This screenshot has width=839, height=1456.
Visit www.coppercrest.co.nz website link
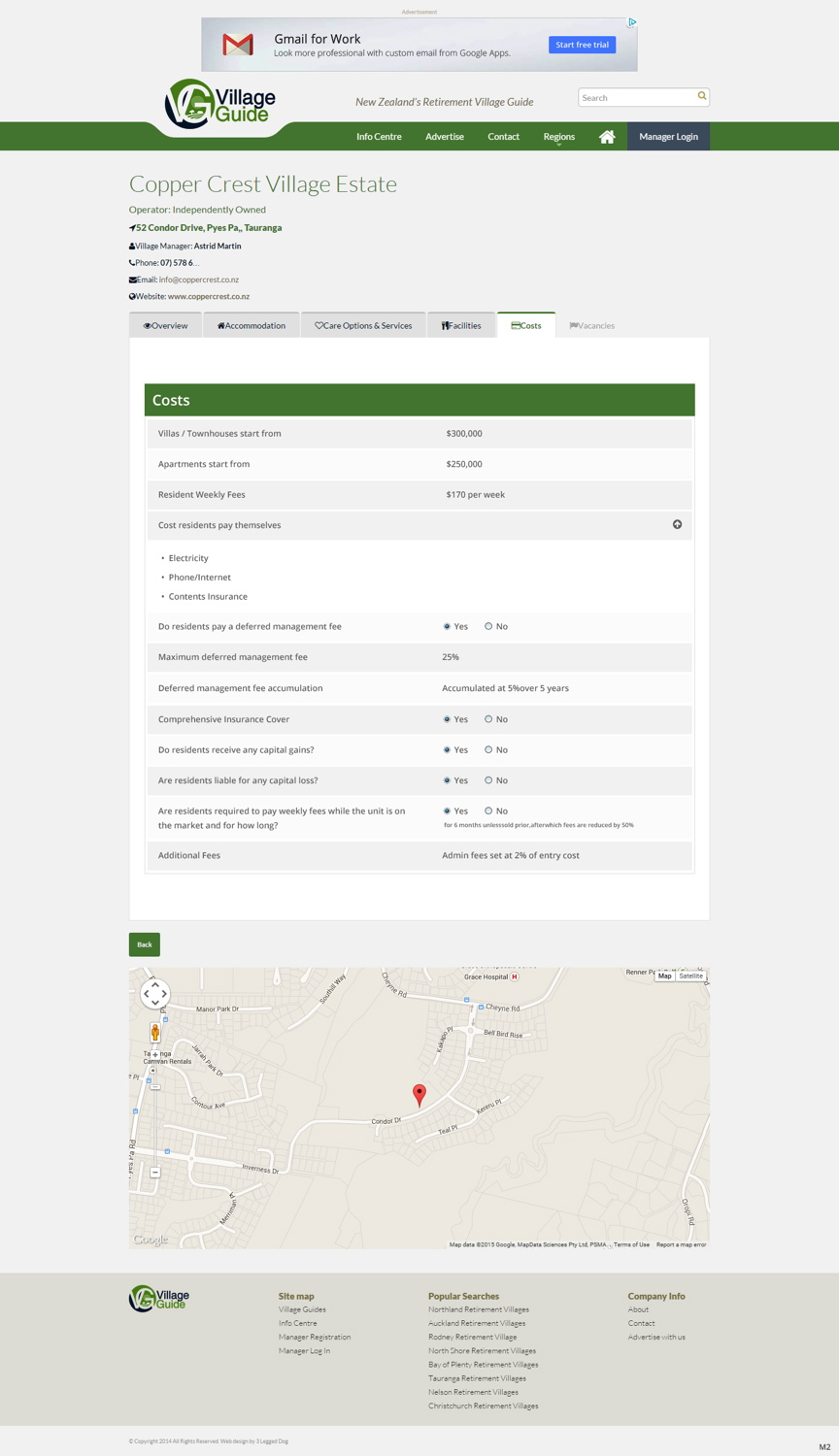coord(208,296)
